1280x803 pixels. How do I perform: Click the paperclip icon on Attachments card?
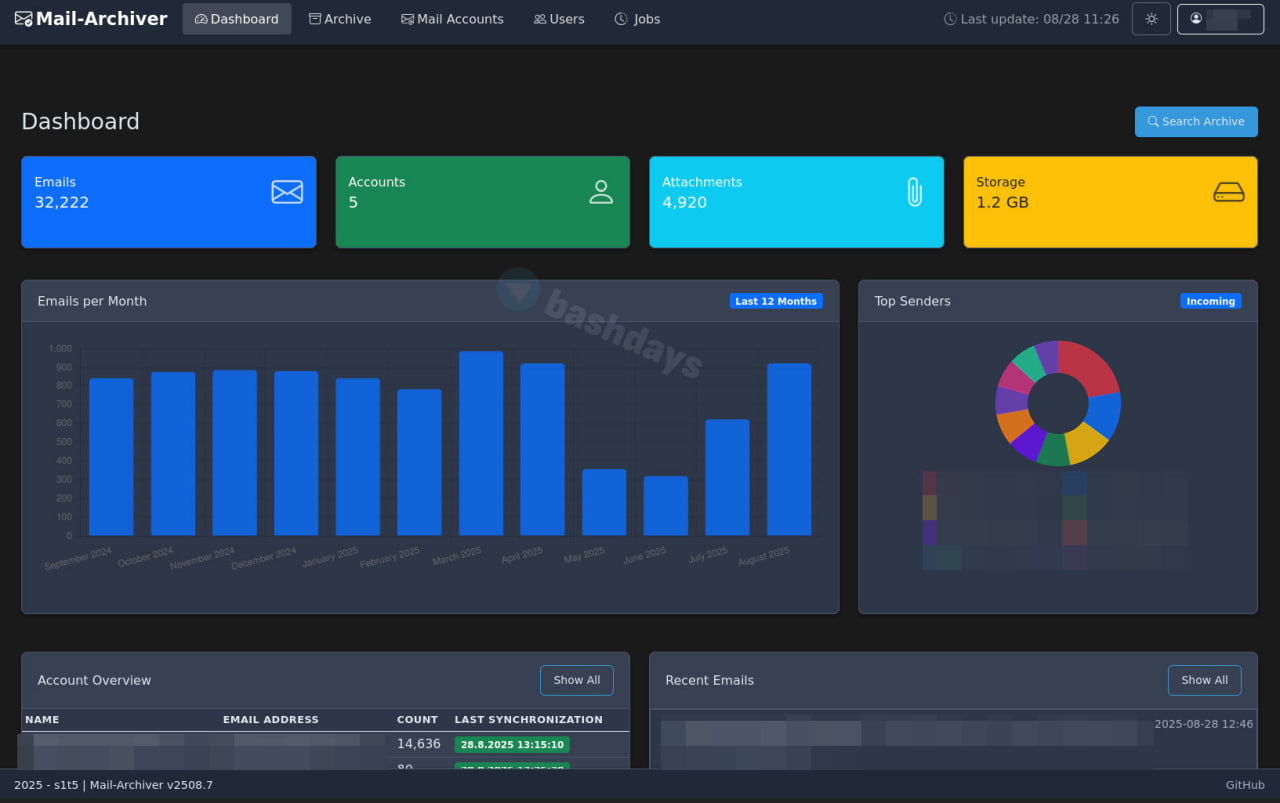(x=914, y=192)
